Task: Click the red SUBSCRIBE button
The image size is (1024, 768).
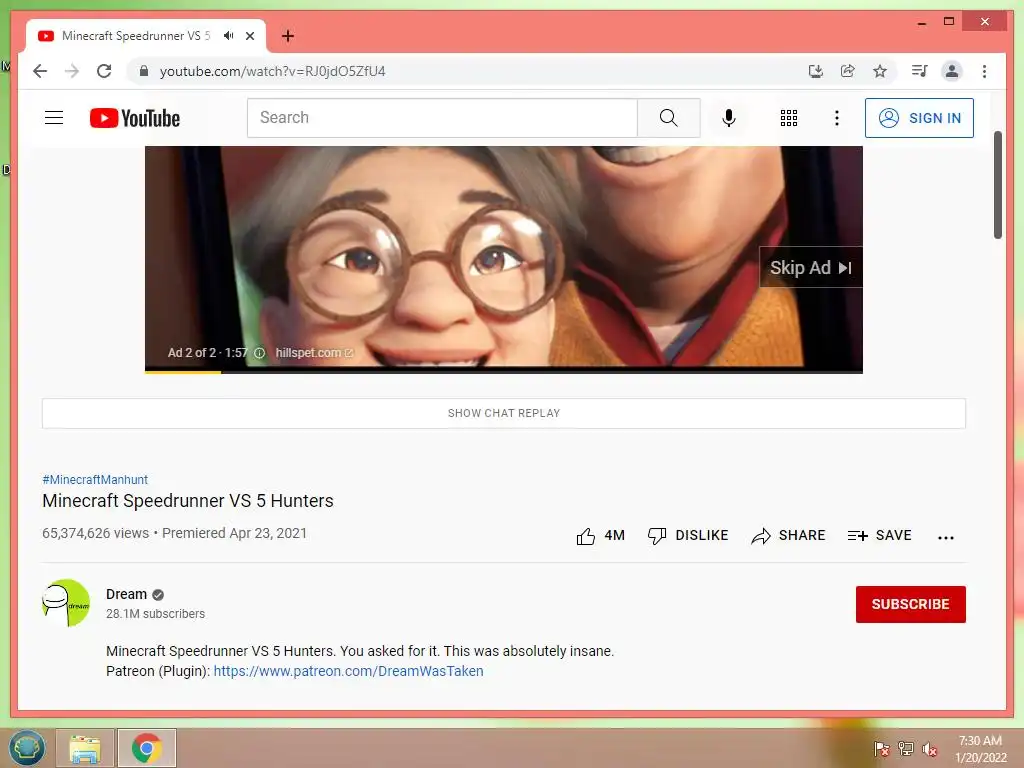Action: point(910,604)
